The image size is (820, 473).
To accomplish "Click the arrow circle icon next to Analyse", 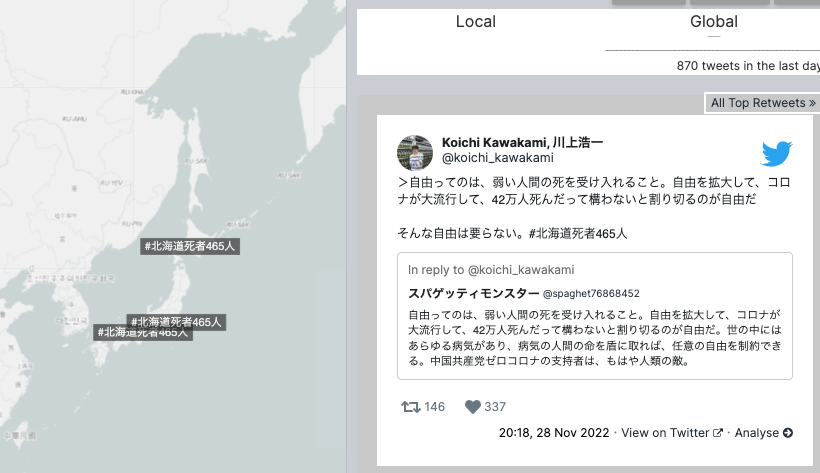I will point(788,433).
